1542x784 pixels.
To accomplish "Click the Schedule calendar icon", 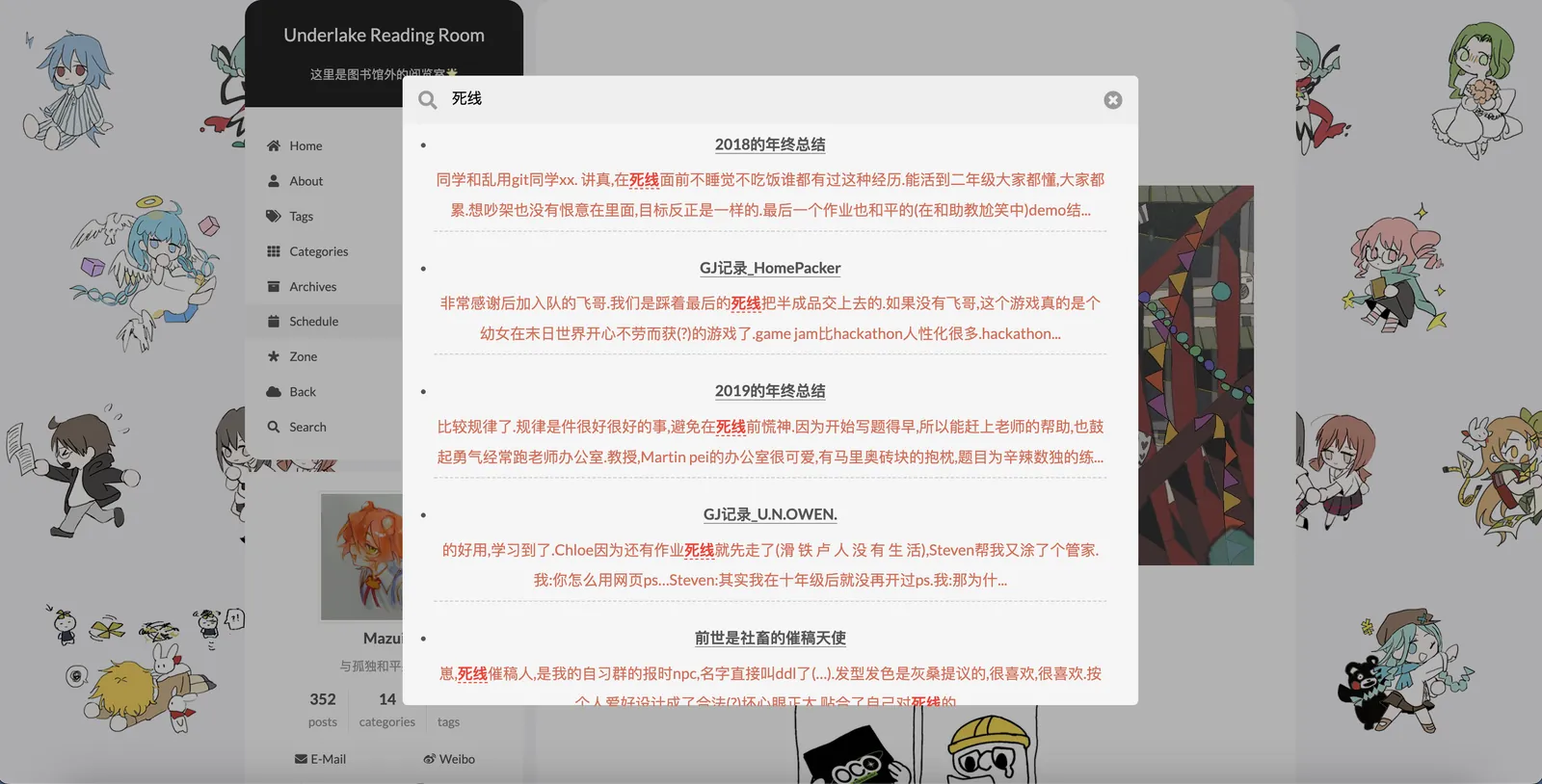I will 274,322.
